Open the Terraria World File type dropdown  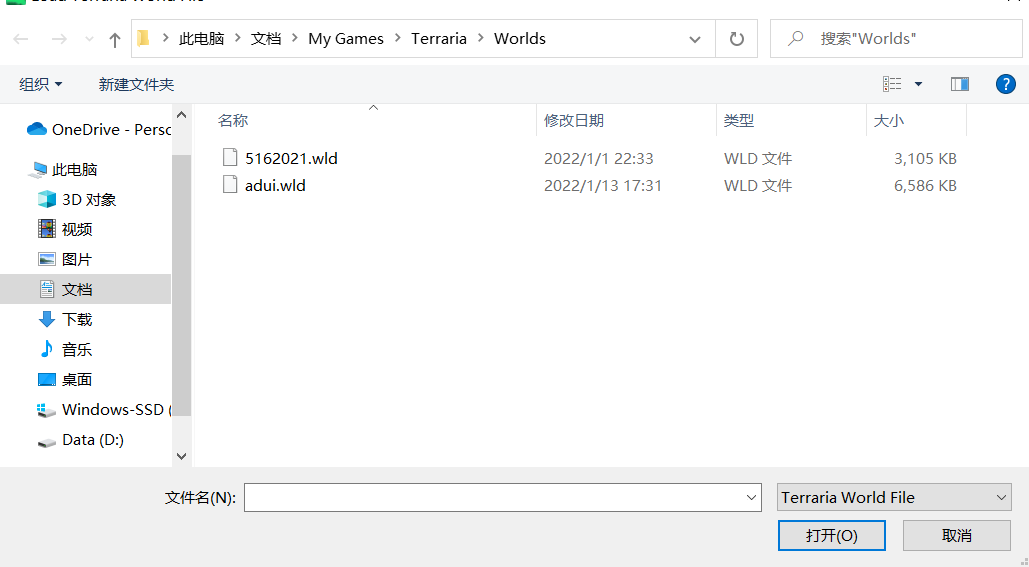(894, 497)
